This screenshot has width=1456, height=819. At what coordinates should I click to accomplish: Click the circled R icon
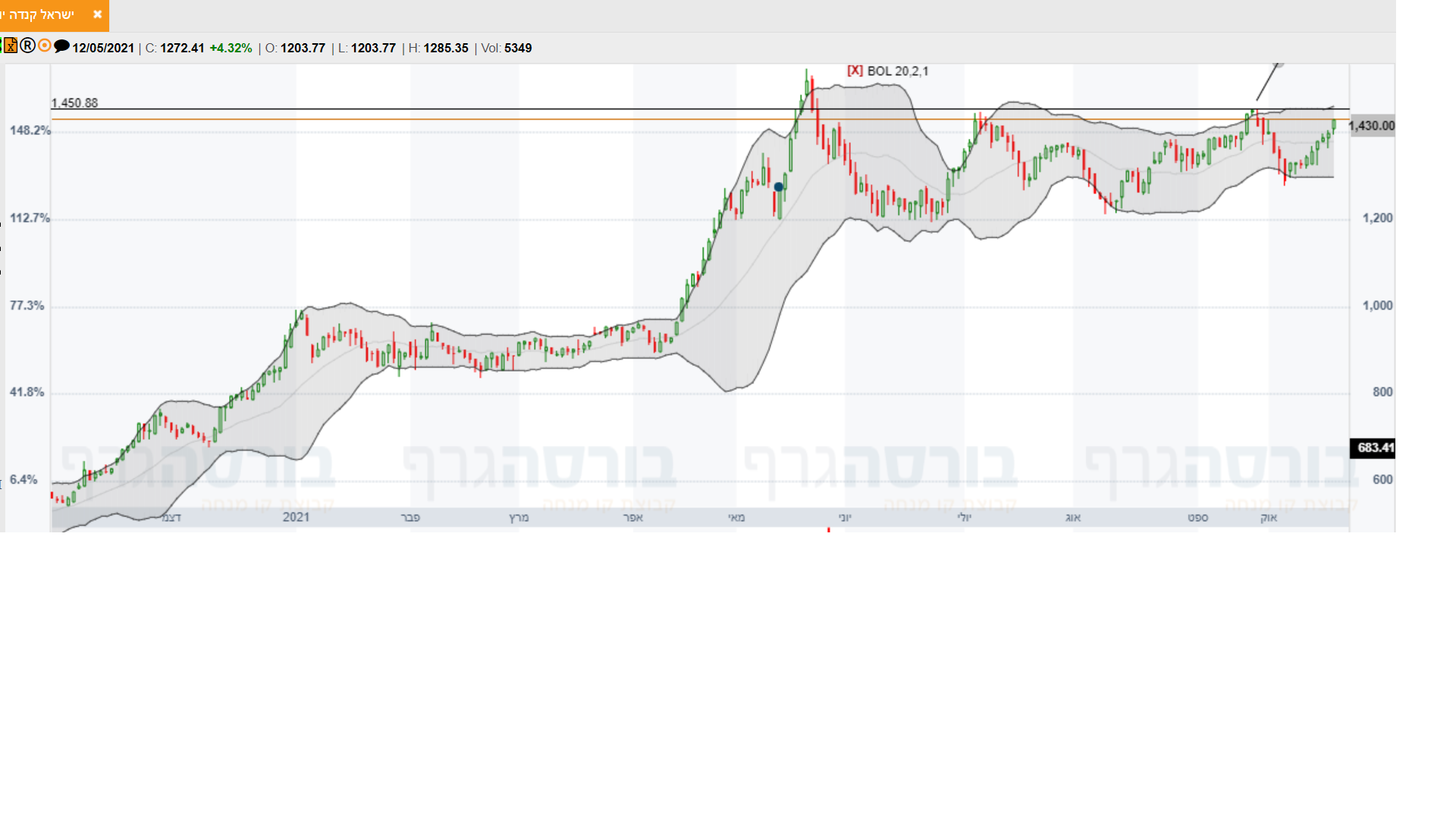(28, 45)
